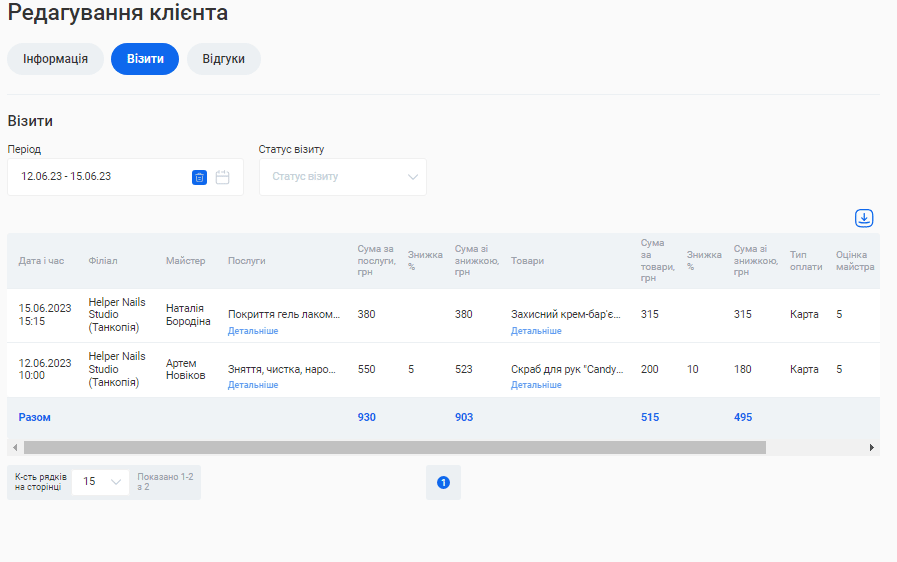Open the calendar picker in the Період field
Viewport: 897px width, 562px height.
[223, 177]
